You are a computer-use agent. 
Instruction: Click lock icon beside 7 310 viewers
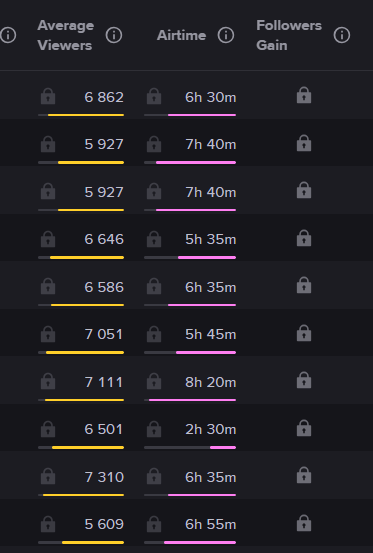coord(48,476)
